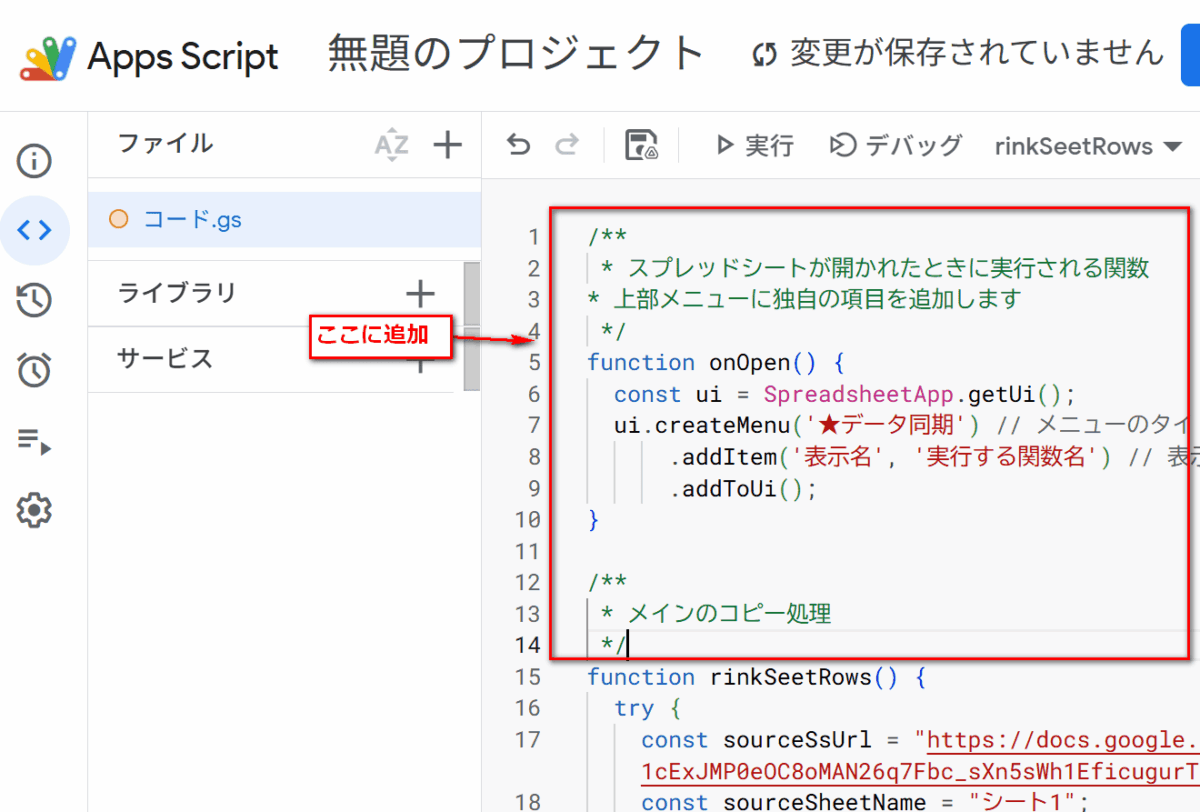Save project with the floppy disk icon
This screenshot has width=1200, height=812.
click(x=640, y=146)
